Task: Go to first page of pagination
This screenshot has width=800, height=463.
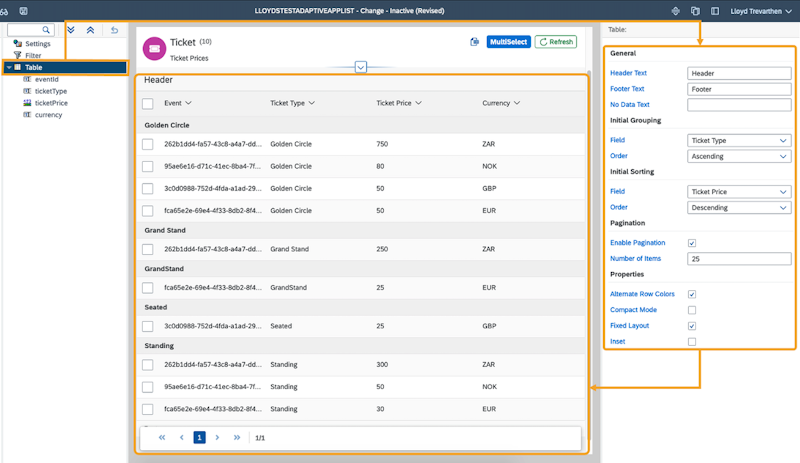Action: [x=162, y=437]
